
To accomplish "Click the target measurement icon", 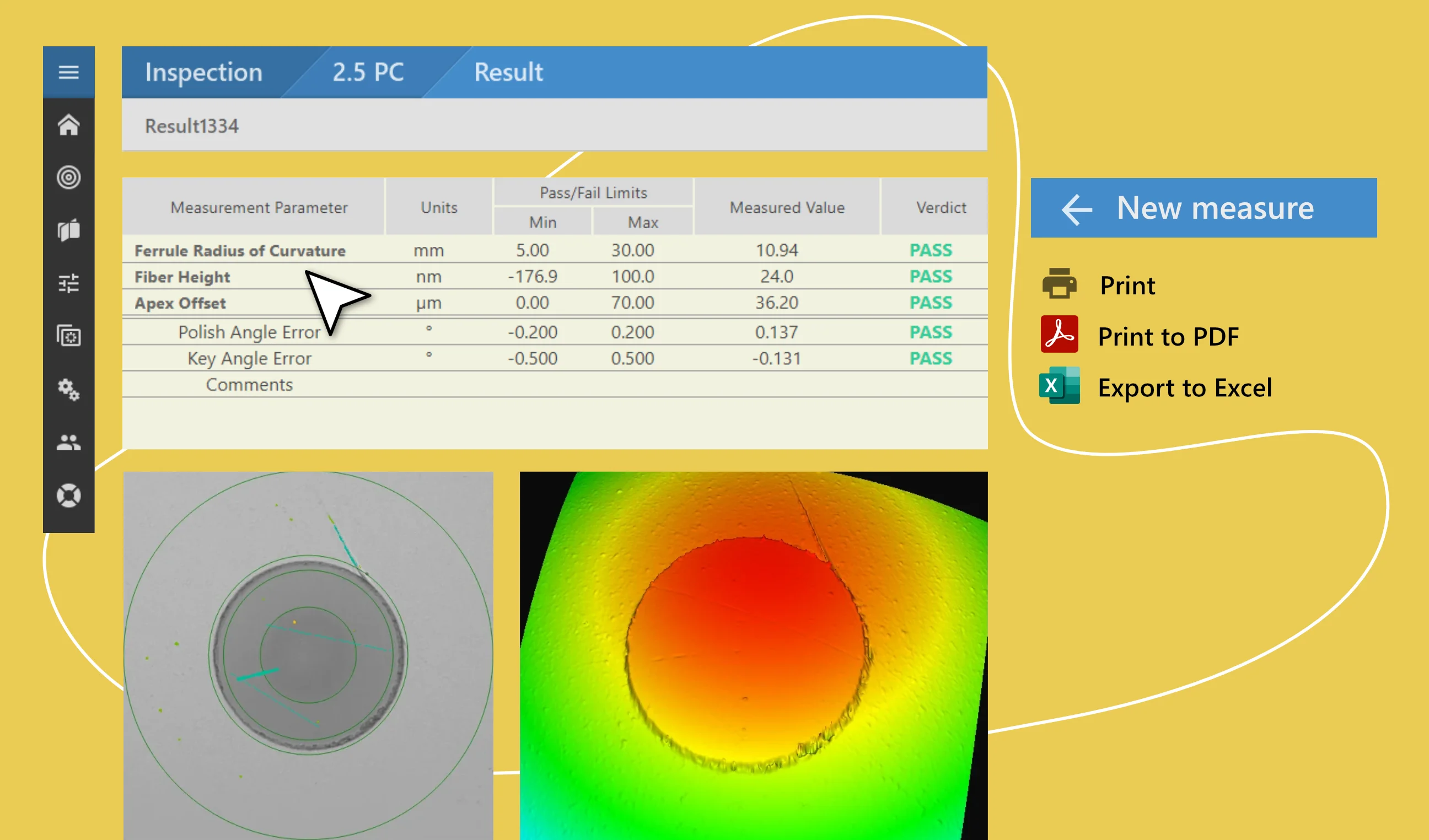I will (68, 177).
